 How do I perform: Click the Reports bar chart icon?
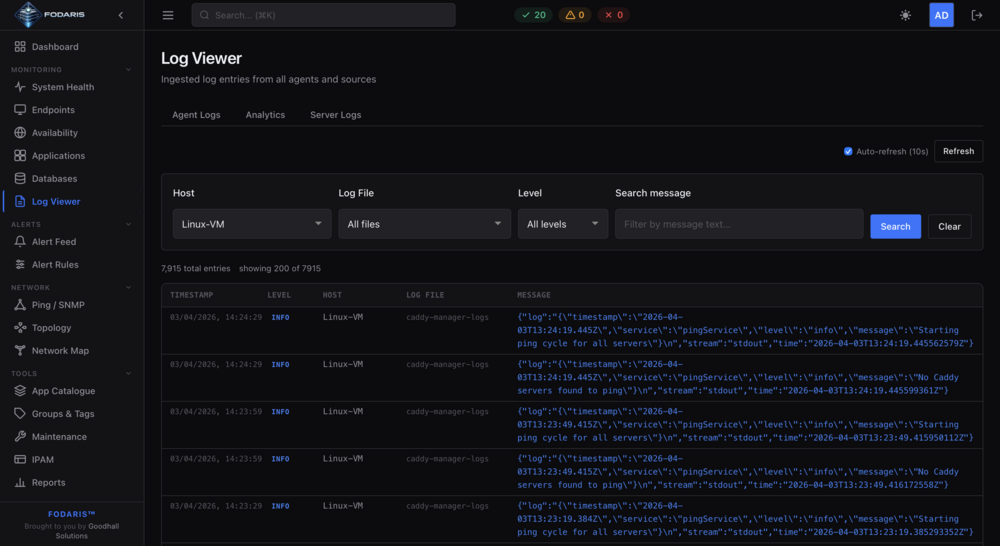pyautogui.click(x=20, y=483)
